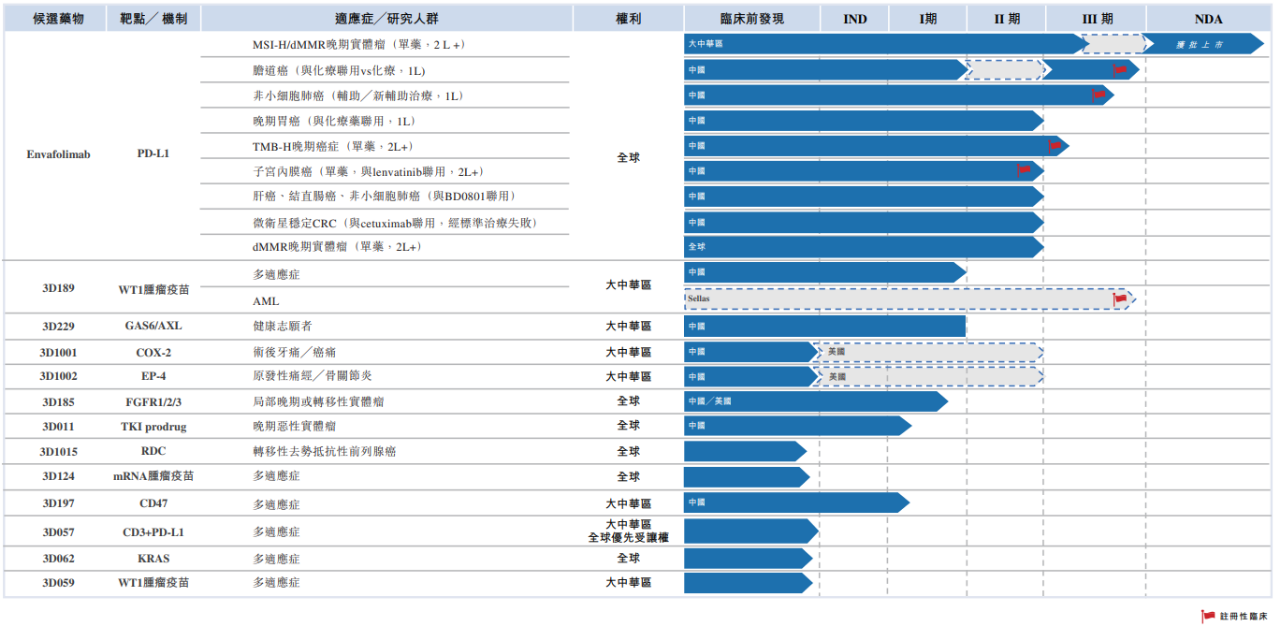
Task: Click the dashed 美國 bar in COX-2 row
Action: tap(929, 351)
